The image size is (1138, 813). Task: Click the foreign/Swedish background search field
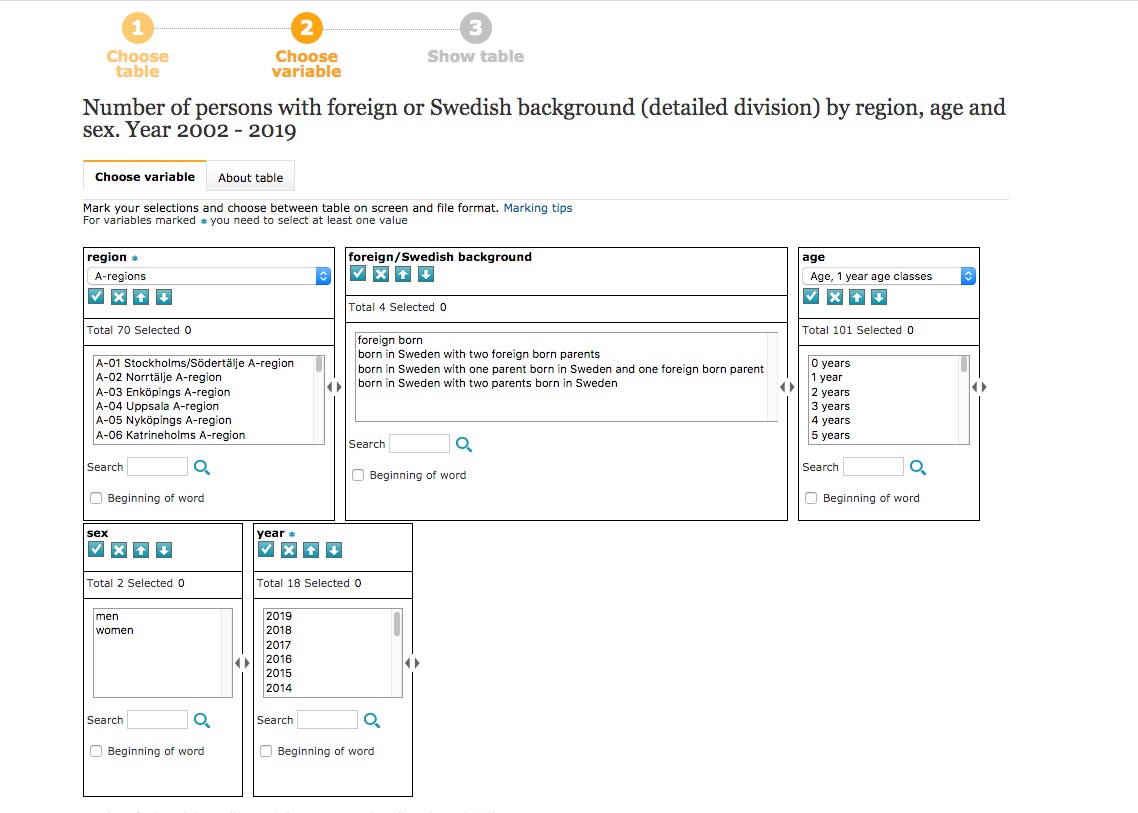(x=419, y=444)
